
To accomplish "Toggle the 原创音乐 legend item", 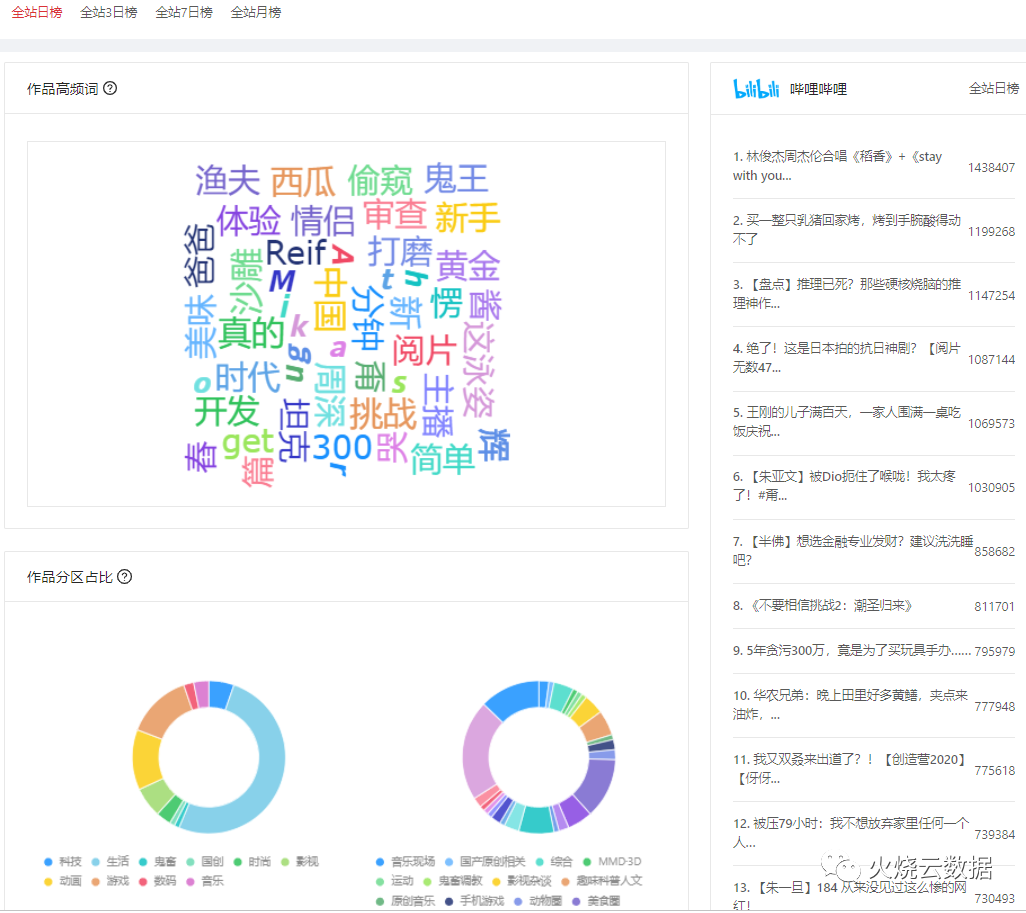I will point(405,901).
